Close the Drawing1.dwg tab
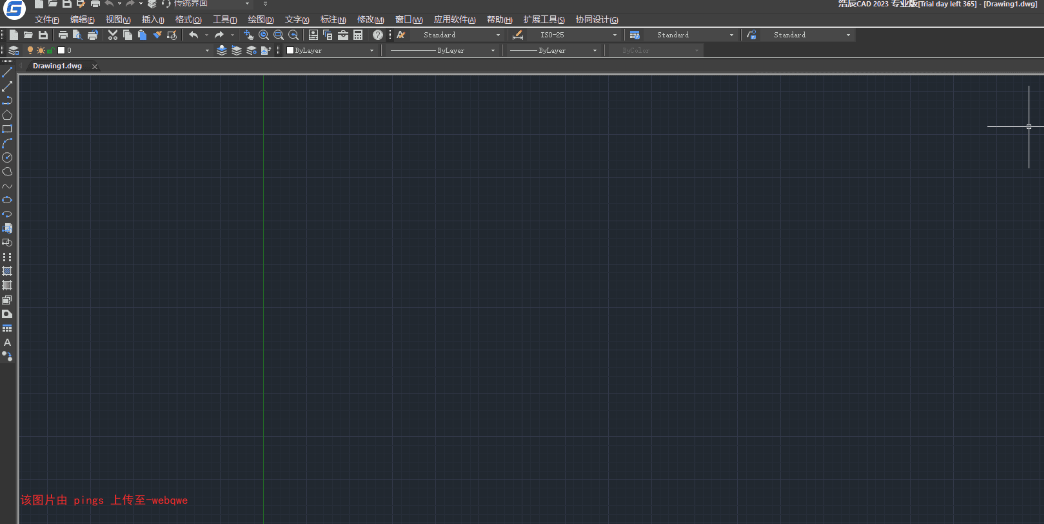Screen dimensions: 1044x524 point(95,67)
